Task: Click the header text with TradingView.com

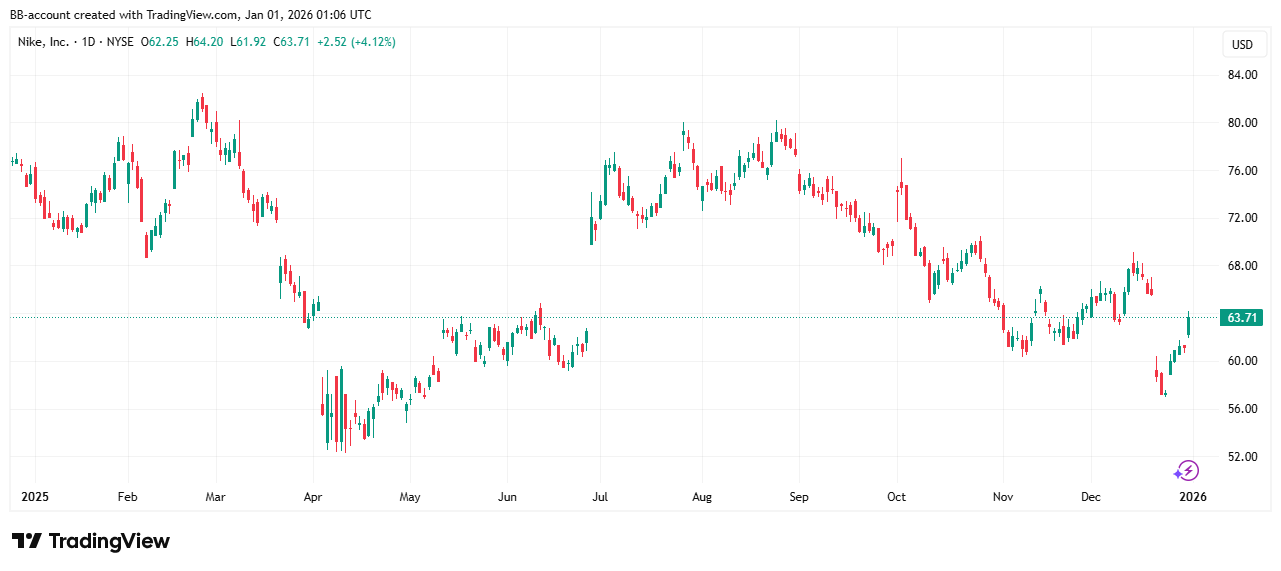Action: tap(190, 14)
